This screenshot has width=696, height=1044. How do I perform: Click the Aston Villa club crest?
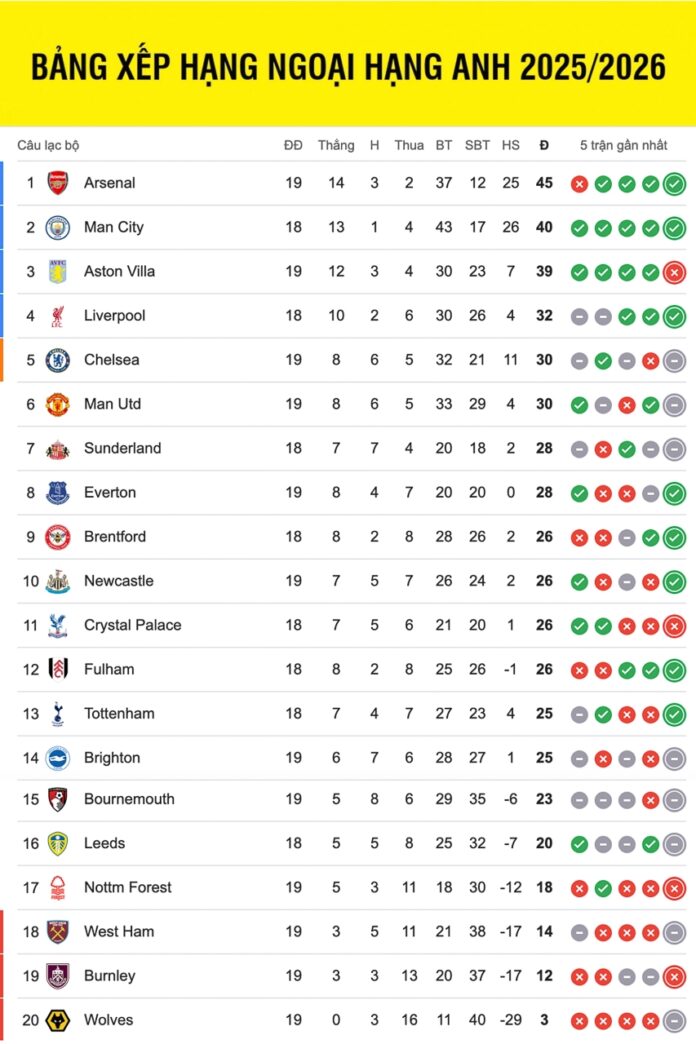[x=58, y=271]
